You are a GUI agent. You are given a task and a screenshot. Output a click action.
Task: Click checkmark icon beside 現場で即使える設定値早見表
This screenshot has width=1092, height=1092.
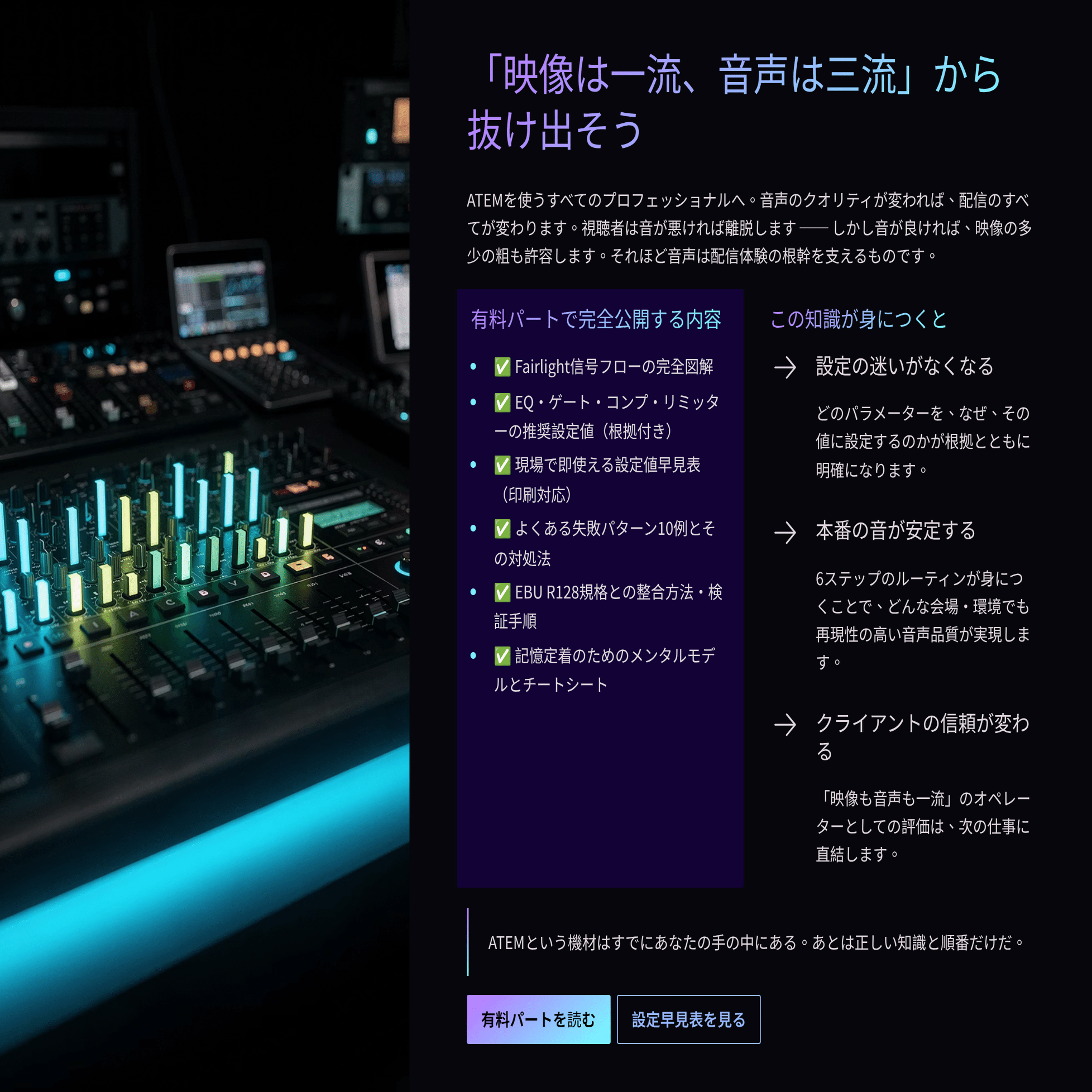502,465
